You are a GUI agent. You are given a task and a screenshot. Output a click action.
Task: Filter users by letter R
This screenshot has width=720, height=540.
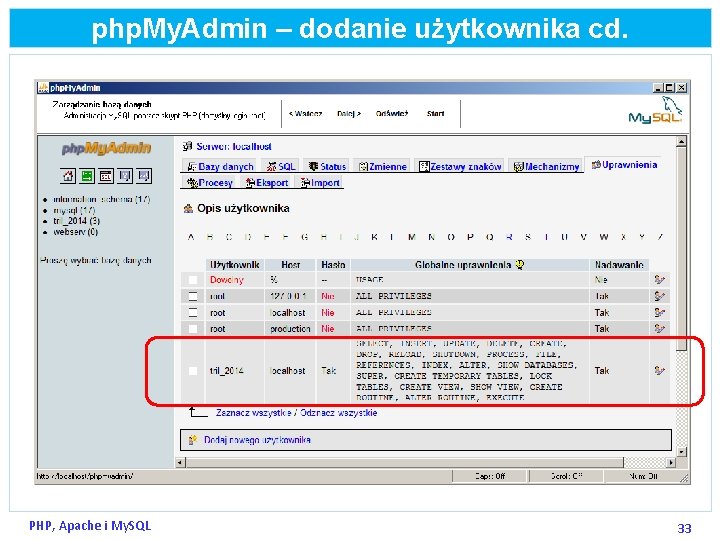(x=509, y=237)
